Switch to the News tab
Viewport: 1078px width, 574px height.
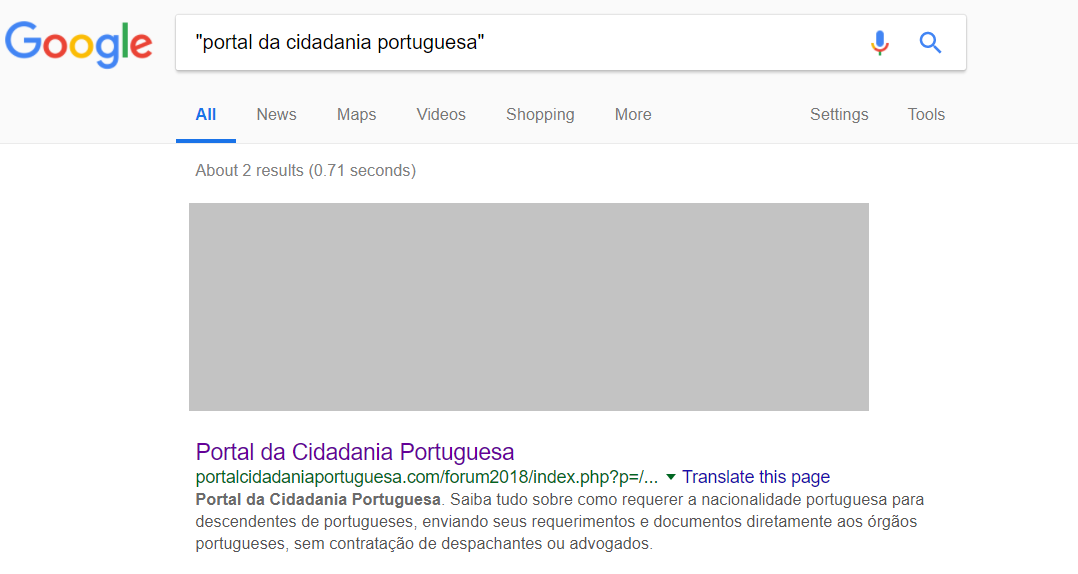pyautogui.click(x=276, y=115)
